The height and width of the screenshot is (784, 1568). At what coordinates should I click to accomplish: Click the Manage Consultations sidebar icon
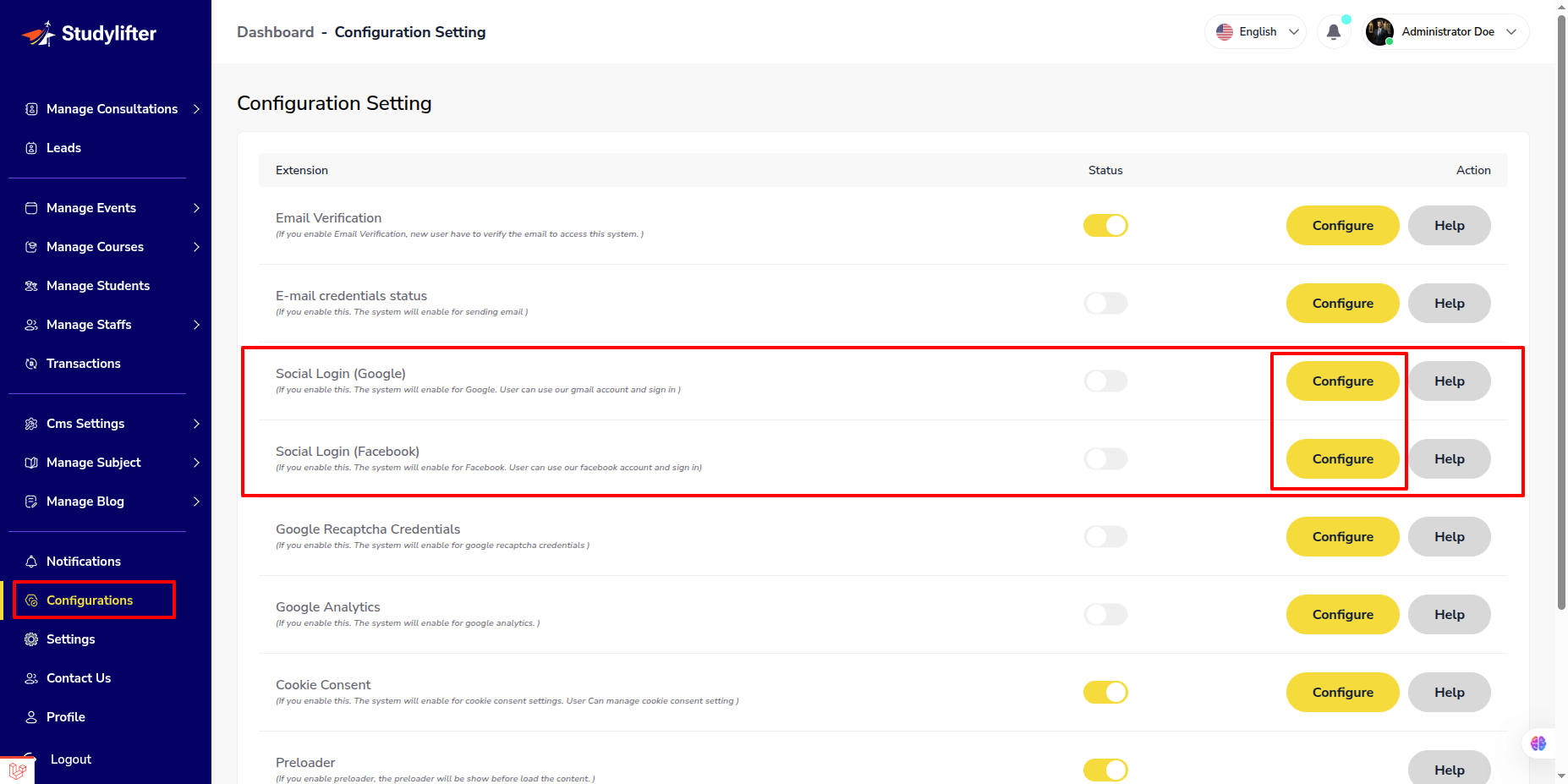point(31,109)
